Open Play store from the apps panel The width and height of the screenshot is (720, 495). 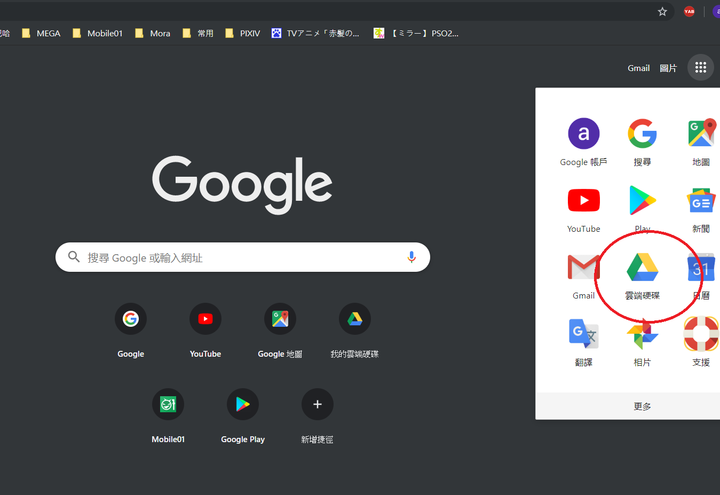pos(642,209)
